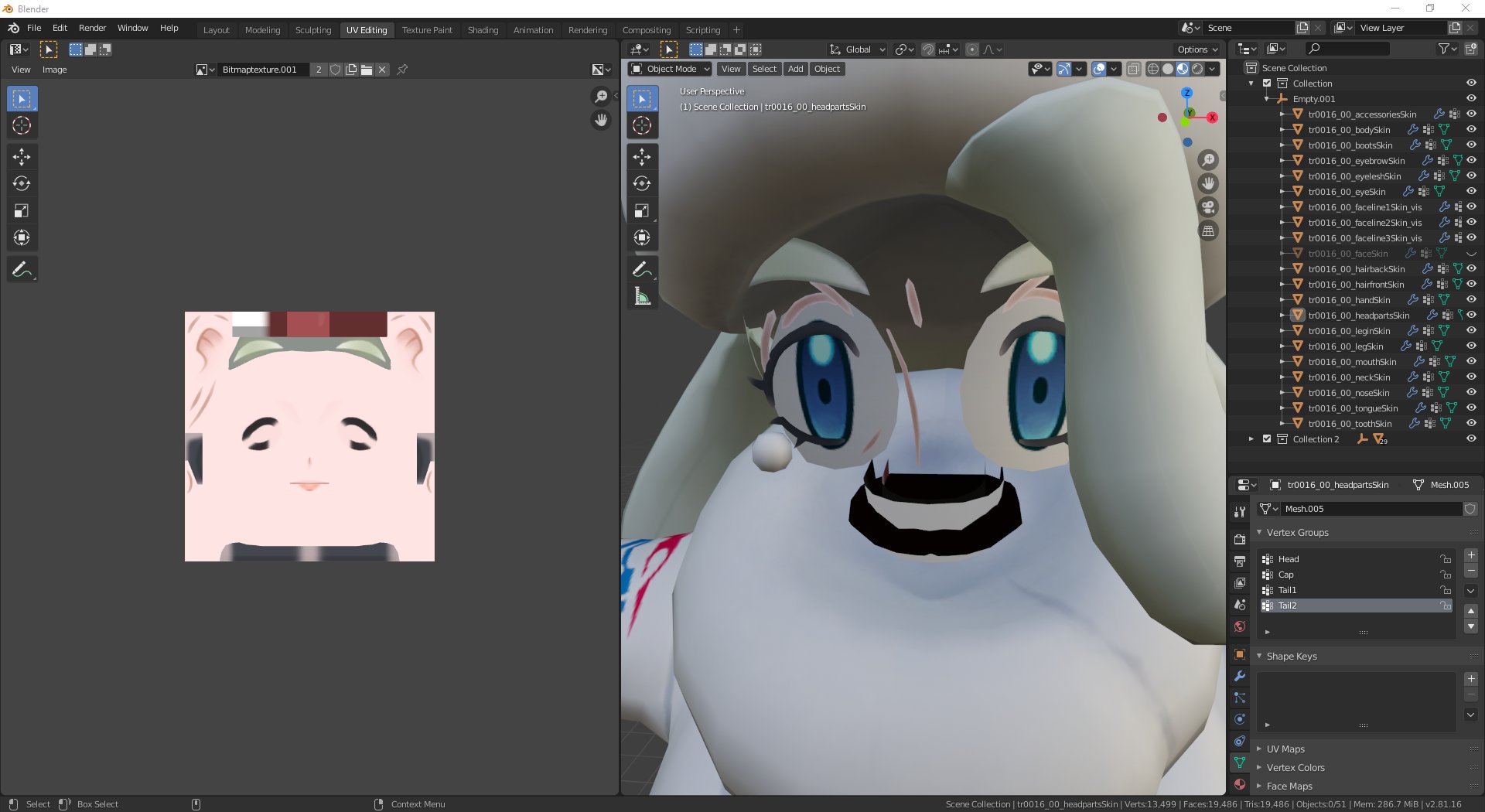Viewport: 1485px width, 812px height.
Task: Toggle the snapping magnet in the 3D viewport
Action: click(x=928, y=49)
